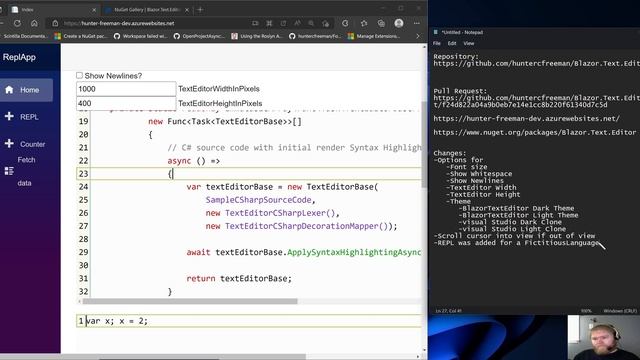Click 'TextEditorCSharpDecorationMapper' on line 27
Viewport: 640px width, 360px height.
(302, 226)
